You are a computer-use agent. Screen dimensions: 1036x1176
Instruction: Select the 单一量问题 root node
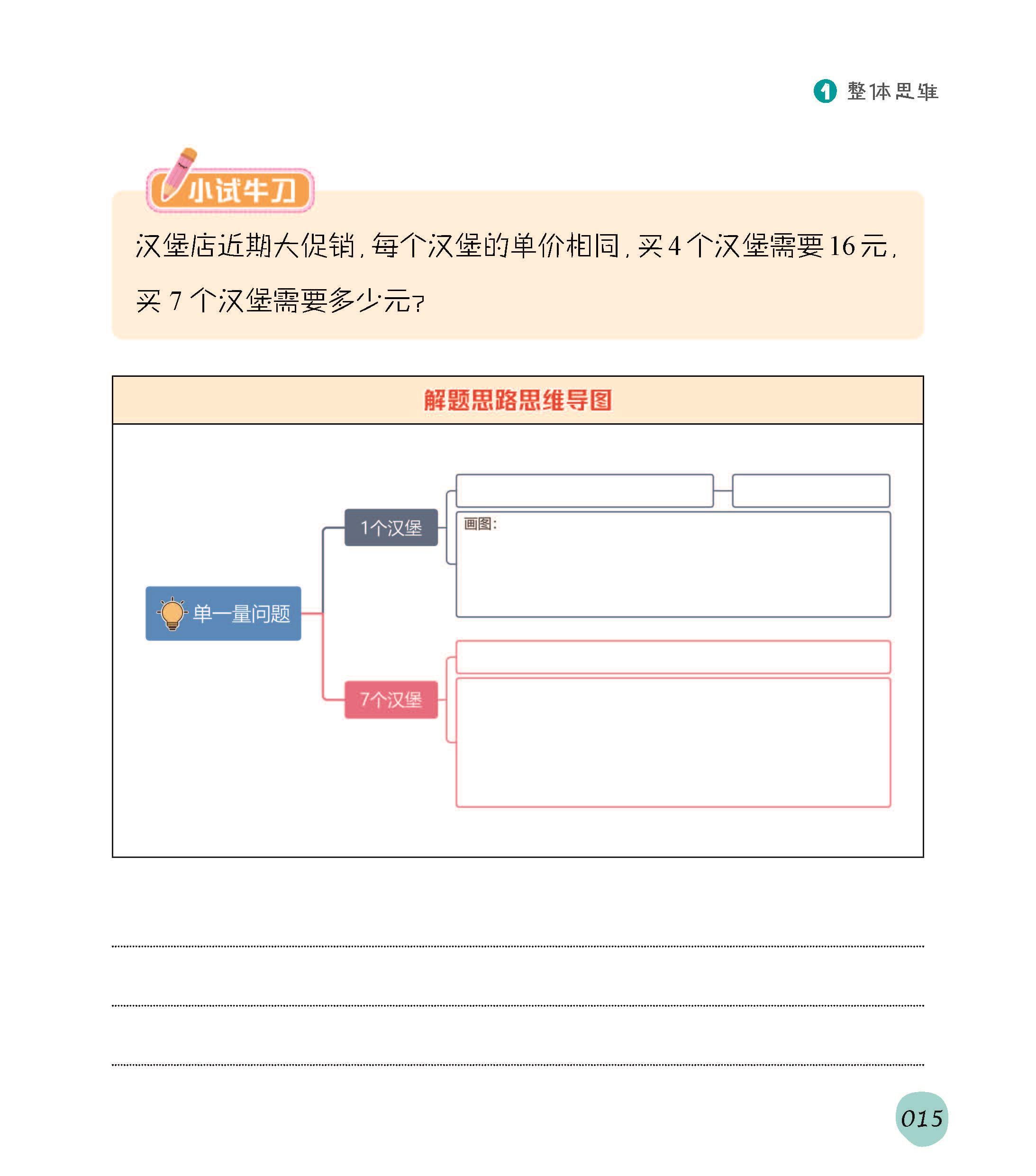[x=223, y=613]
